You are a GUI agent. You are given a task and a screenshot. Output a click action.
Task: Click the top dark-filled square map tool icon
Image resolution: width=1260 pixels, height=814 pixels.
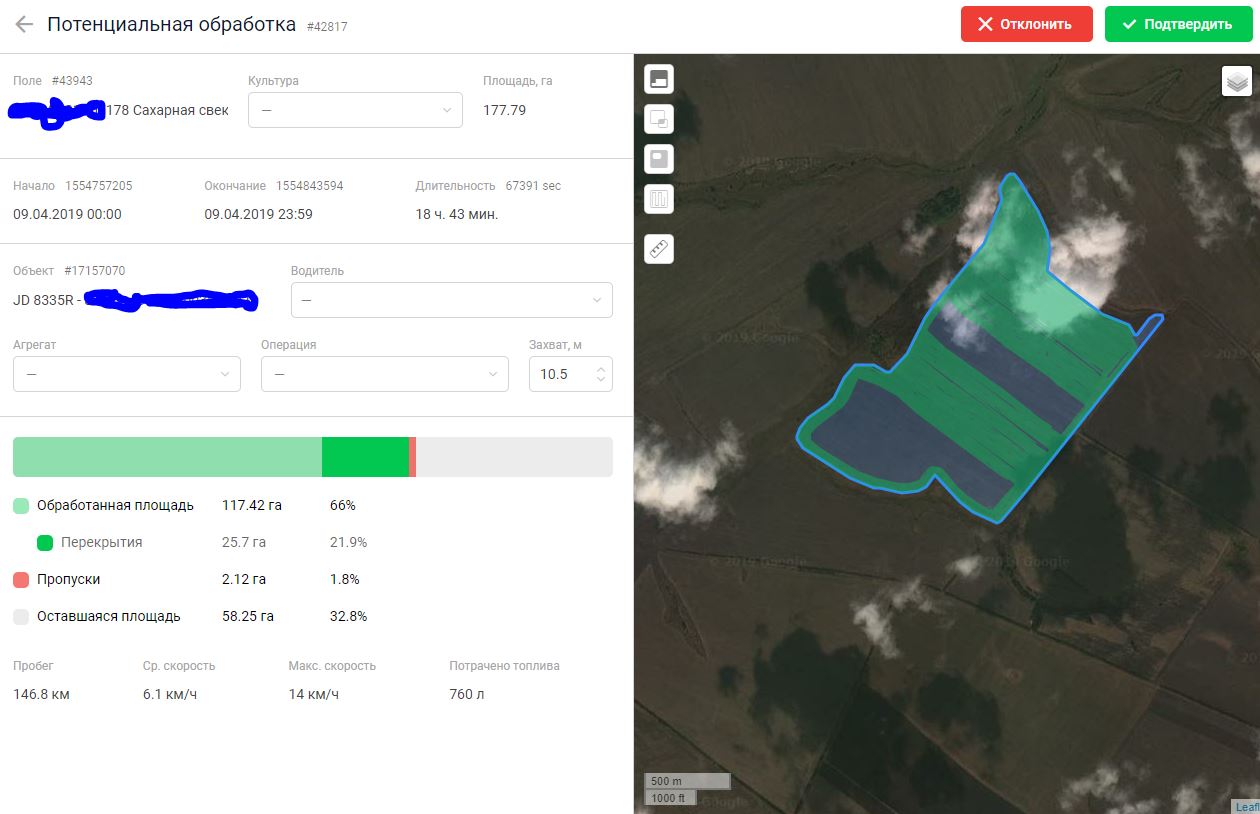pos(659,79)
